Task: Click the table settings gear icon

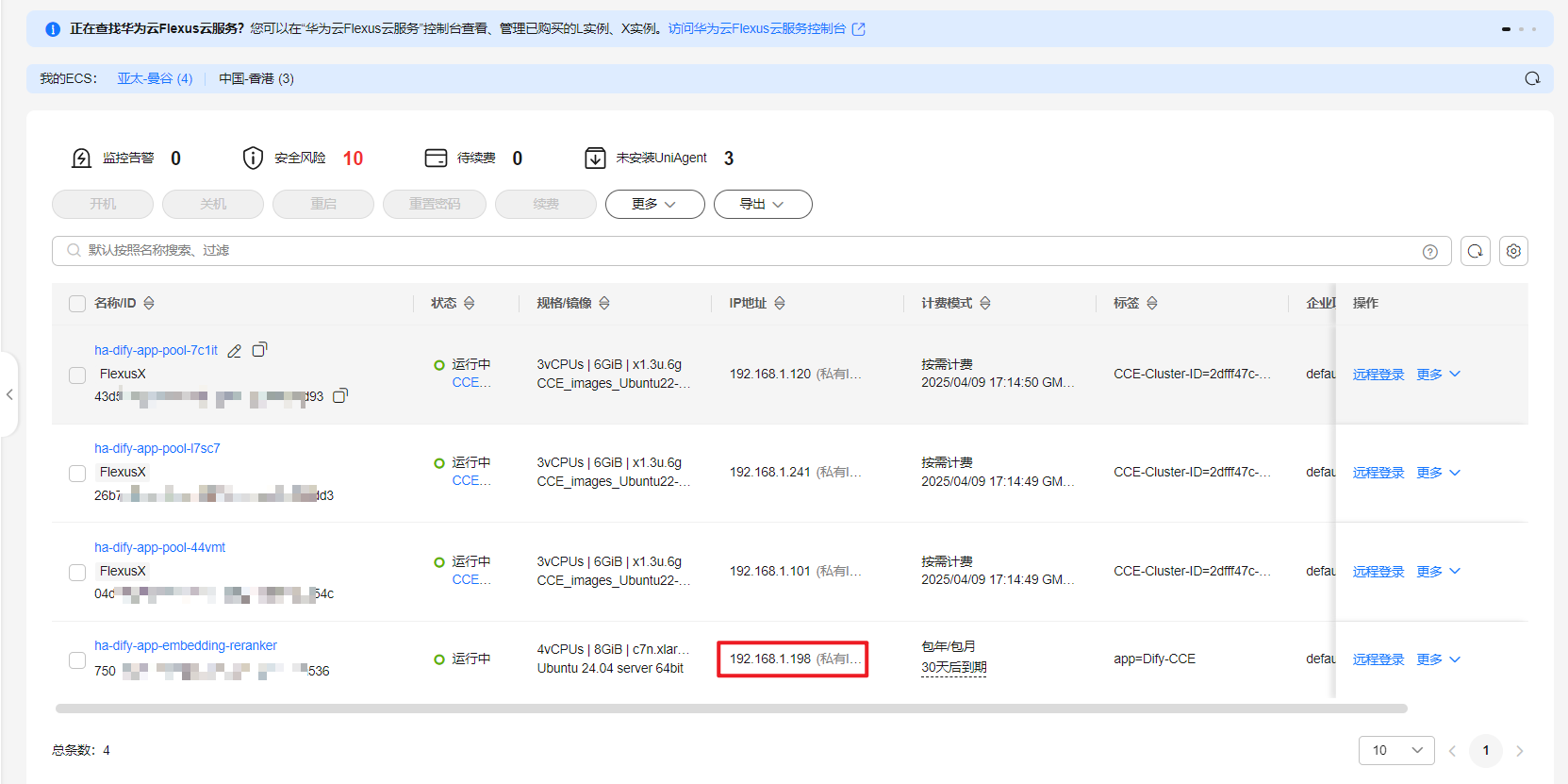Action: [x=1513, y=251]
